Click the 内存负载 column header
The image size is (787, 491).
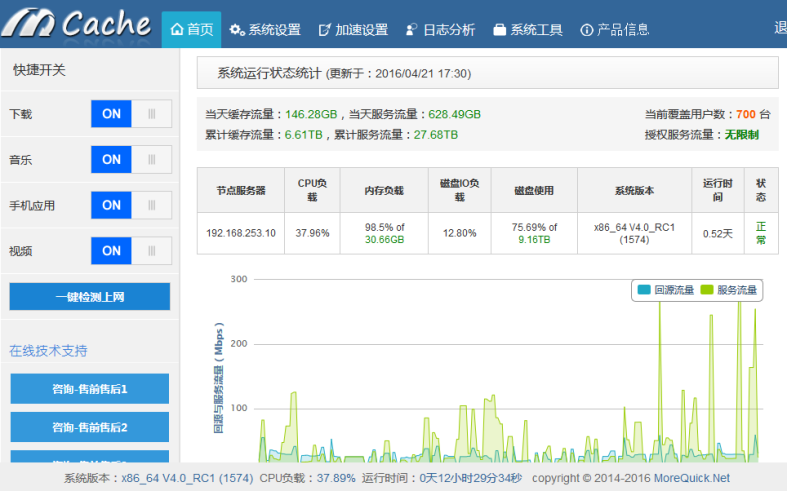point(384,190)
